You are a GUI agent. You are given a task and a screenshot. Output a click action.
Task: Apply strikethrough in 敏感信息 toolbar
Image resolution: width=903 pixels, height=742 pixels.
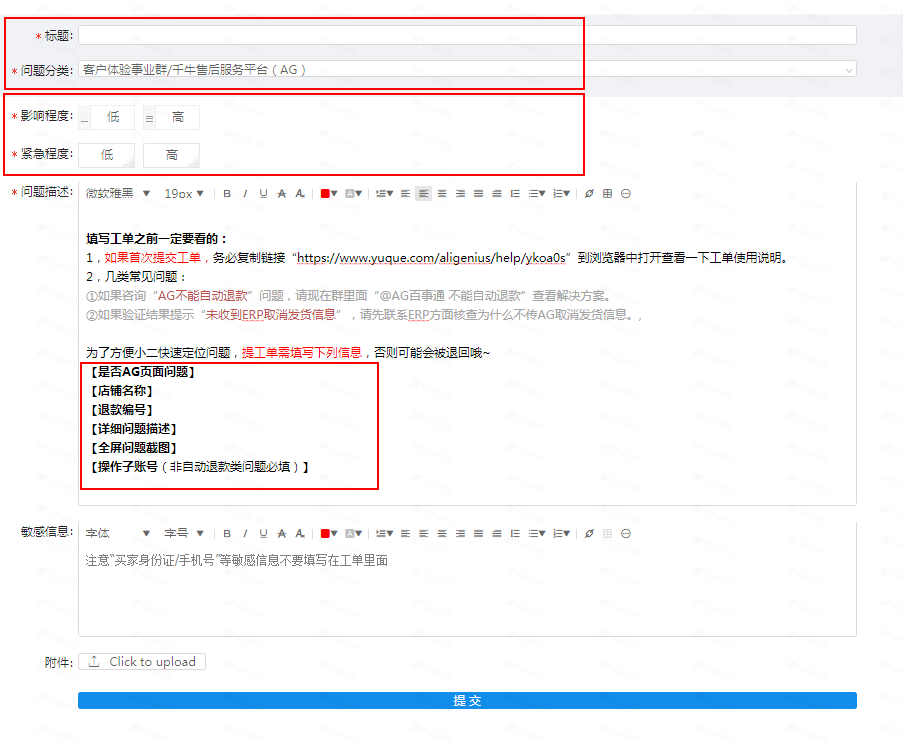[x=282, y=533]
